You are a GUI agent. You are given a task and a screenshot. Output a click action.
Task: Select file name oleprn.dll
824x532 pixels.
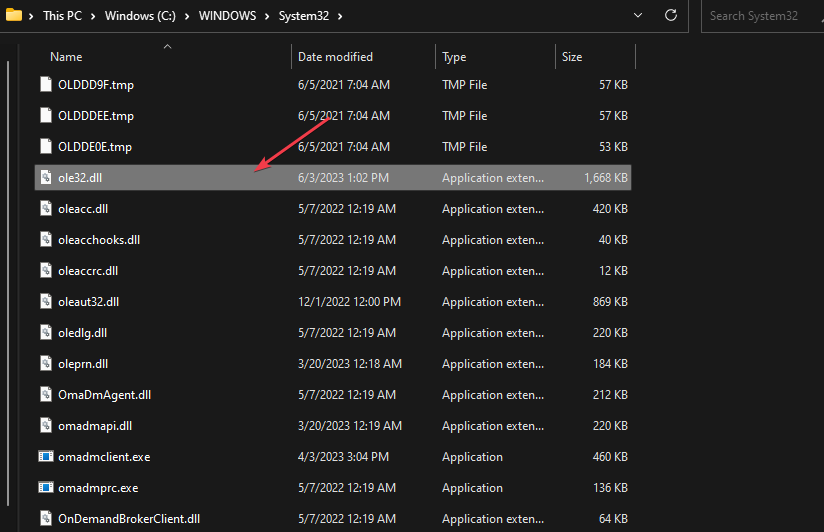[x=83, y=364]
